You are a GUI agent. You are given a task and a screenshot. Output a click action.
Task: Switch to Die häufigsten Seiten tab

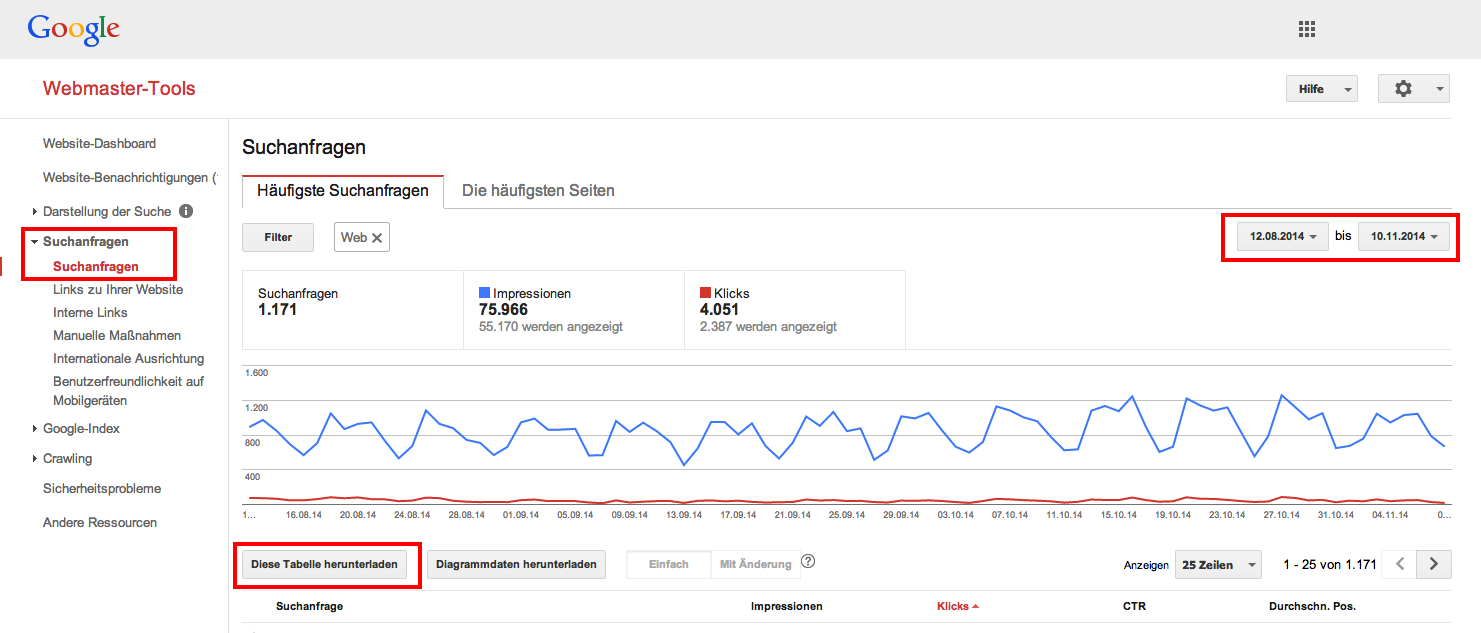click(538, 190)
